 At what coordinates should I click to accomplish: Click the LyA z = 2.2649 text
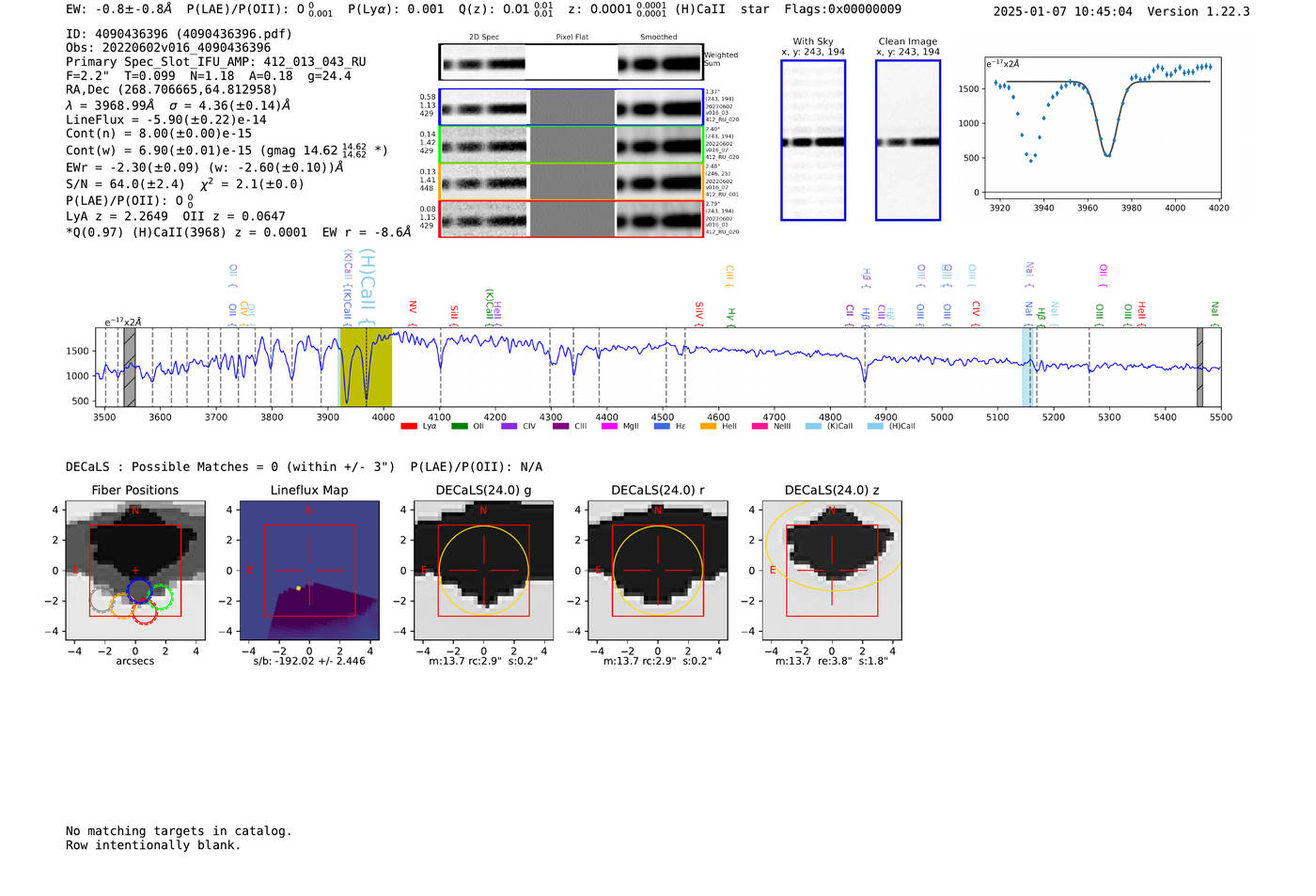point(117,216)
